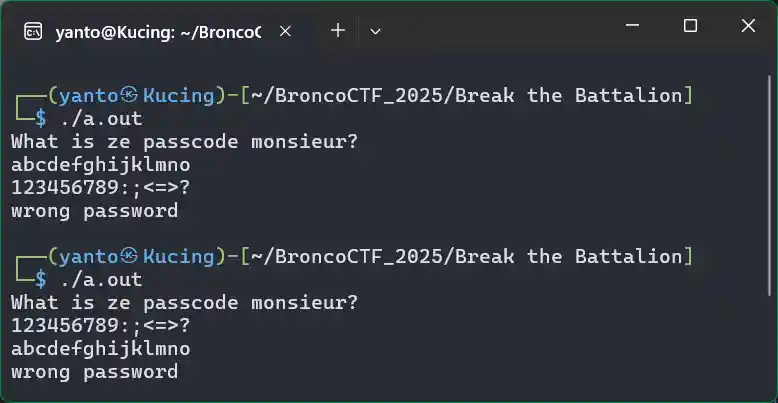
Task: Click the second ./a.out command
Action: tap(101, 279)
